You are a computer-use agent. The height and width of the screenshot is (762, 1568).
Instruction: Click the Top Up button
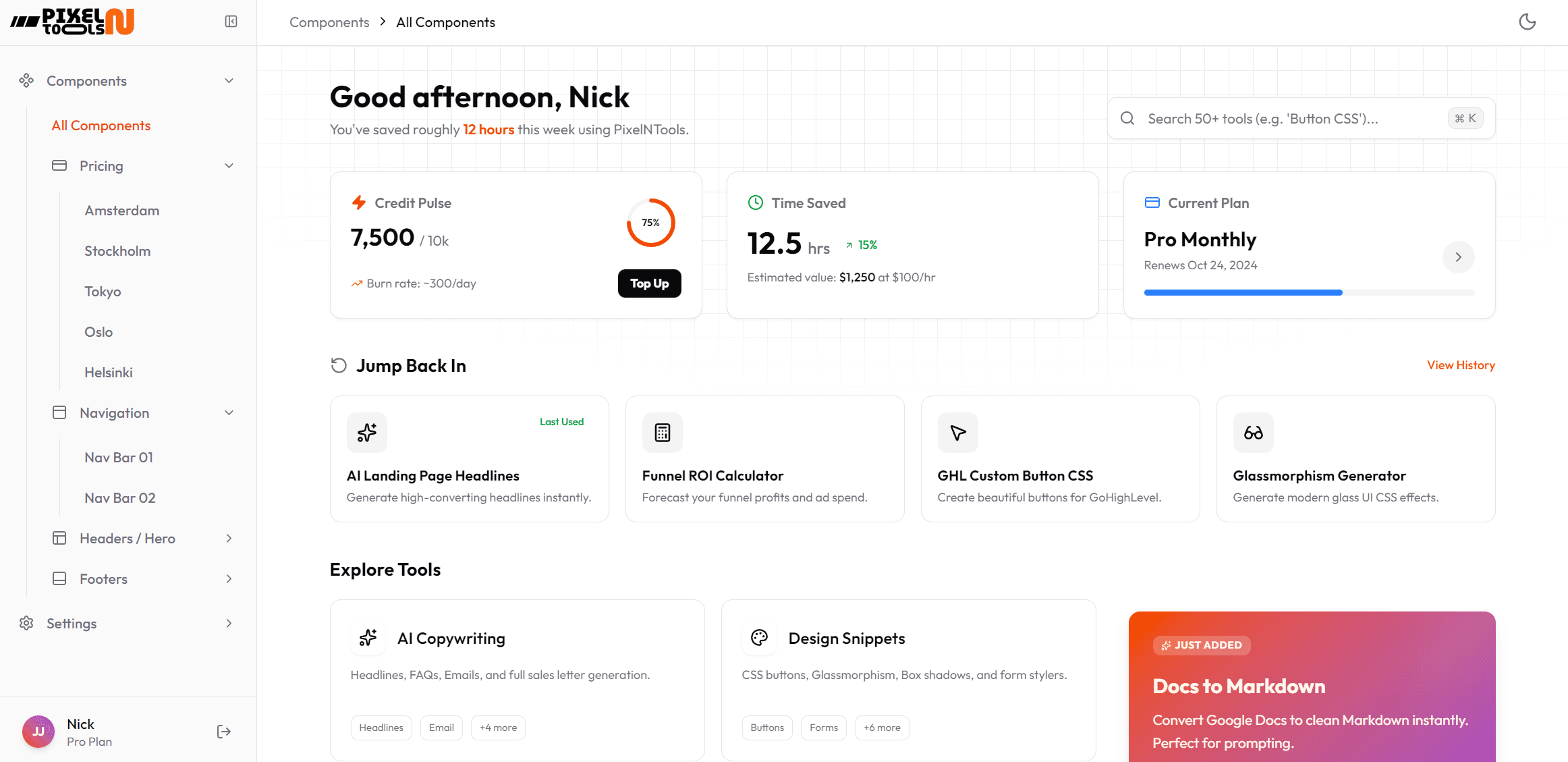(648, 283)
